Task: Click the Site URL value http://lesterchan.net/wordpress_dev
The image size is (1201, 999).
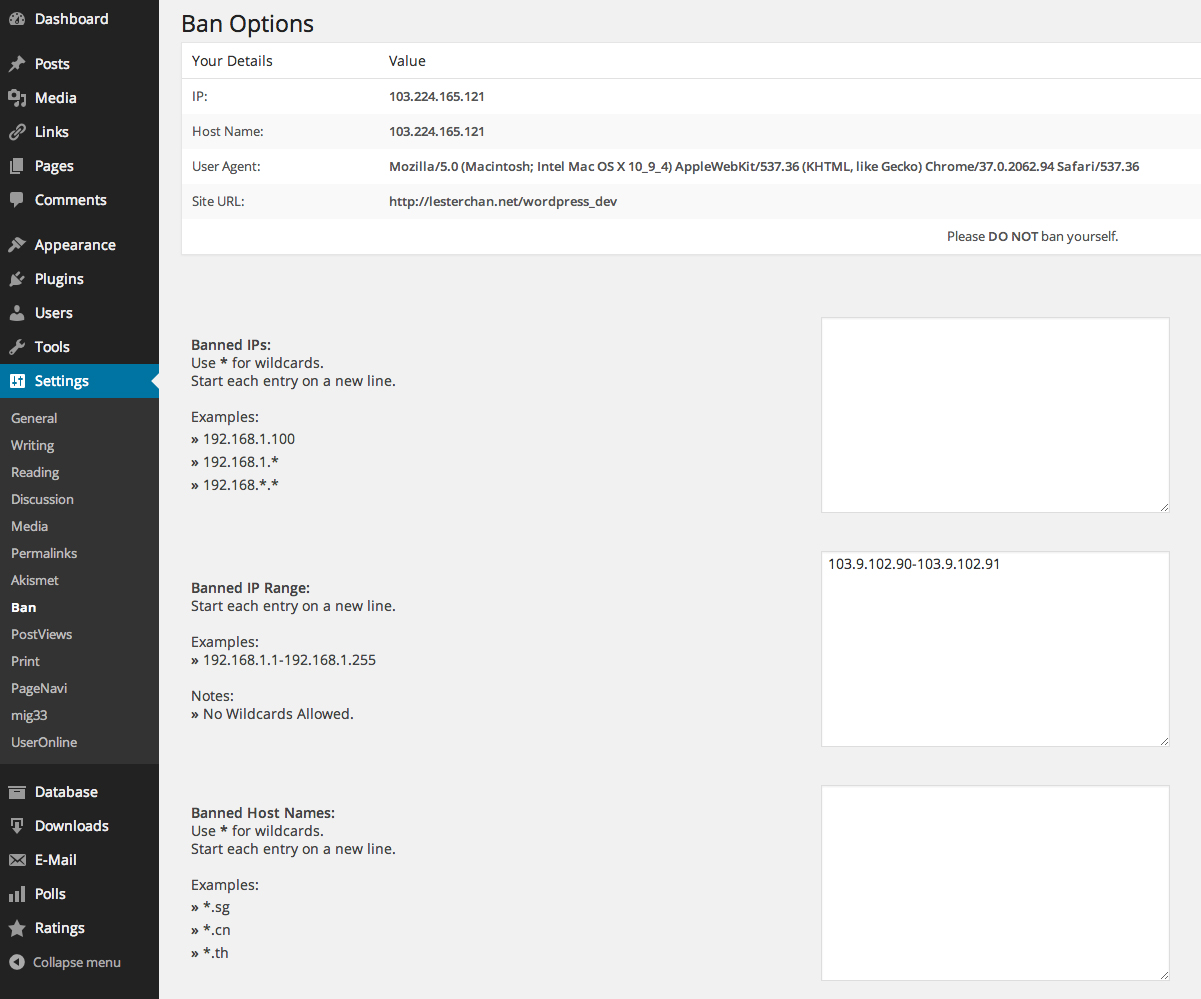Action: (503, 201)
